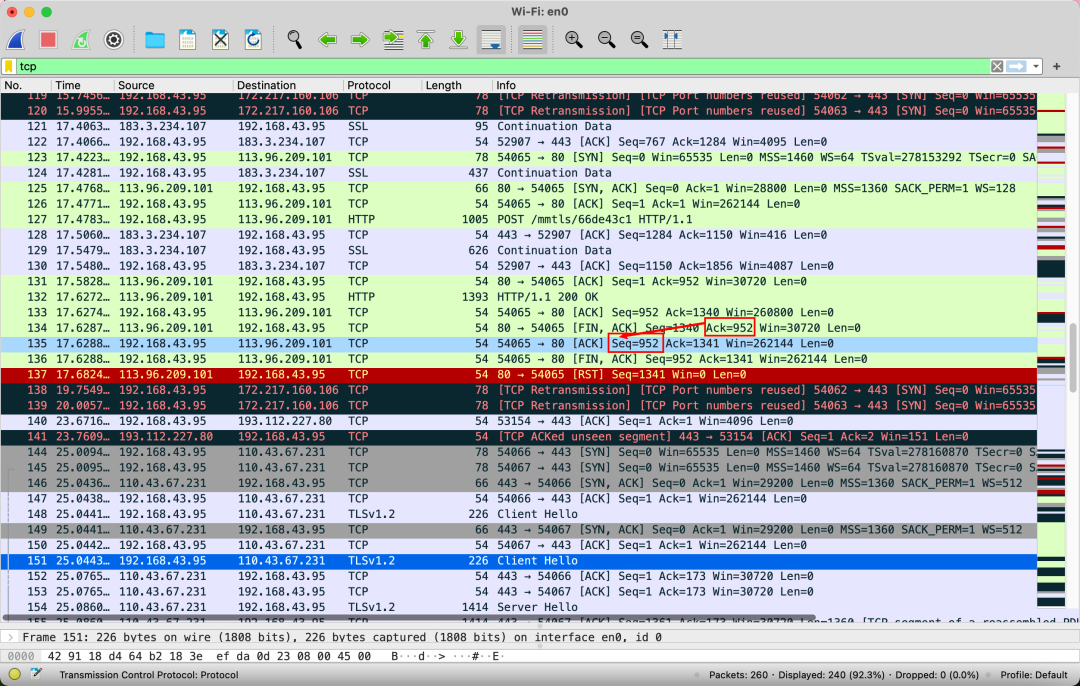Screen dimensions: 1080x686
Task: Go to a specified packet
Action: pyautogui.click(x=393, y=40)
